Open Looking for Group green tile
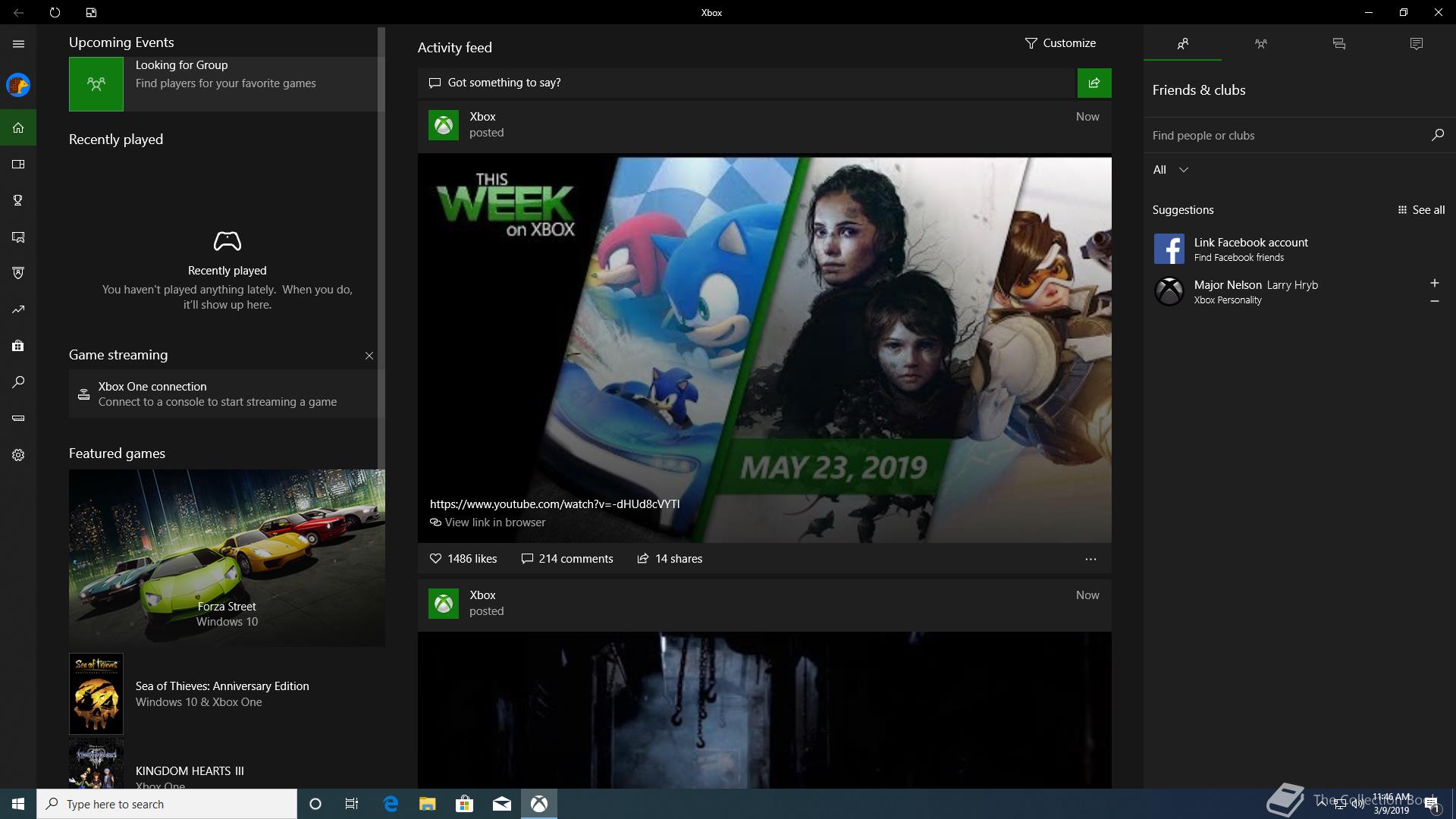The height and width of the screenshot is (819, 1456). [x=96, y=84]
